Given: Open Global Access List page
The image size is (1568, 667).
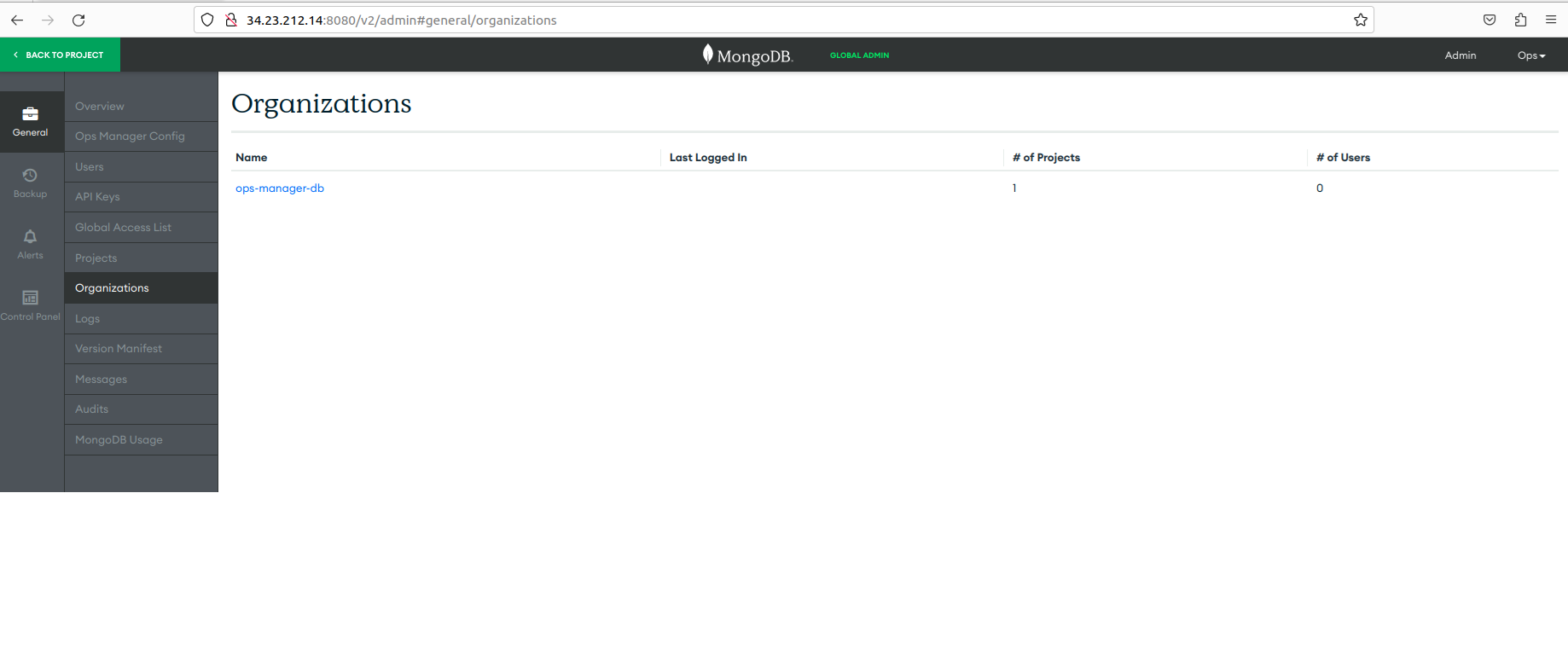Looking at the screenshot, I should click(142, 228).
